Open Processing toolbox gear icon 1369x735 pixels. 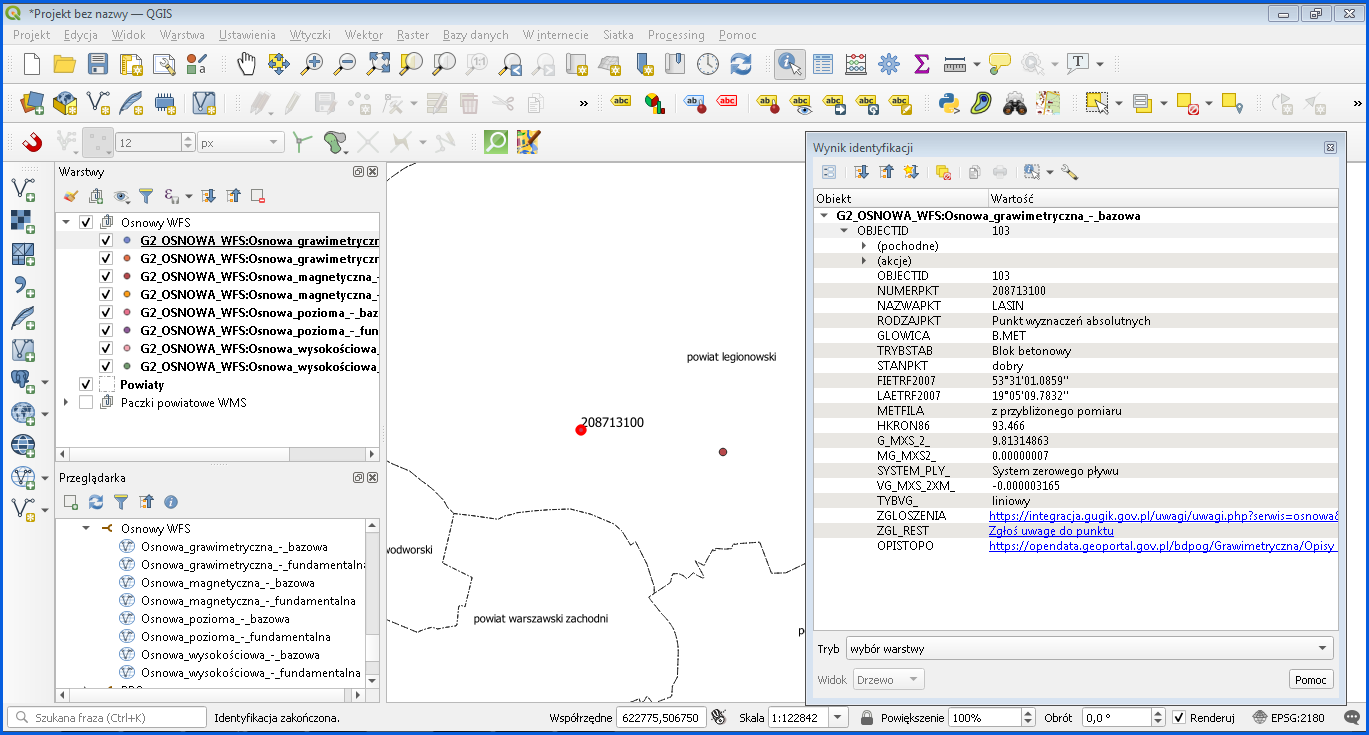pyautogui.click(x=889, y=64)
